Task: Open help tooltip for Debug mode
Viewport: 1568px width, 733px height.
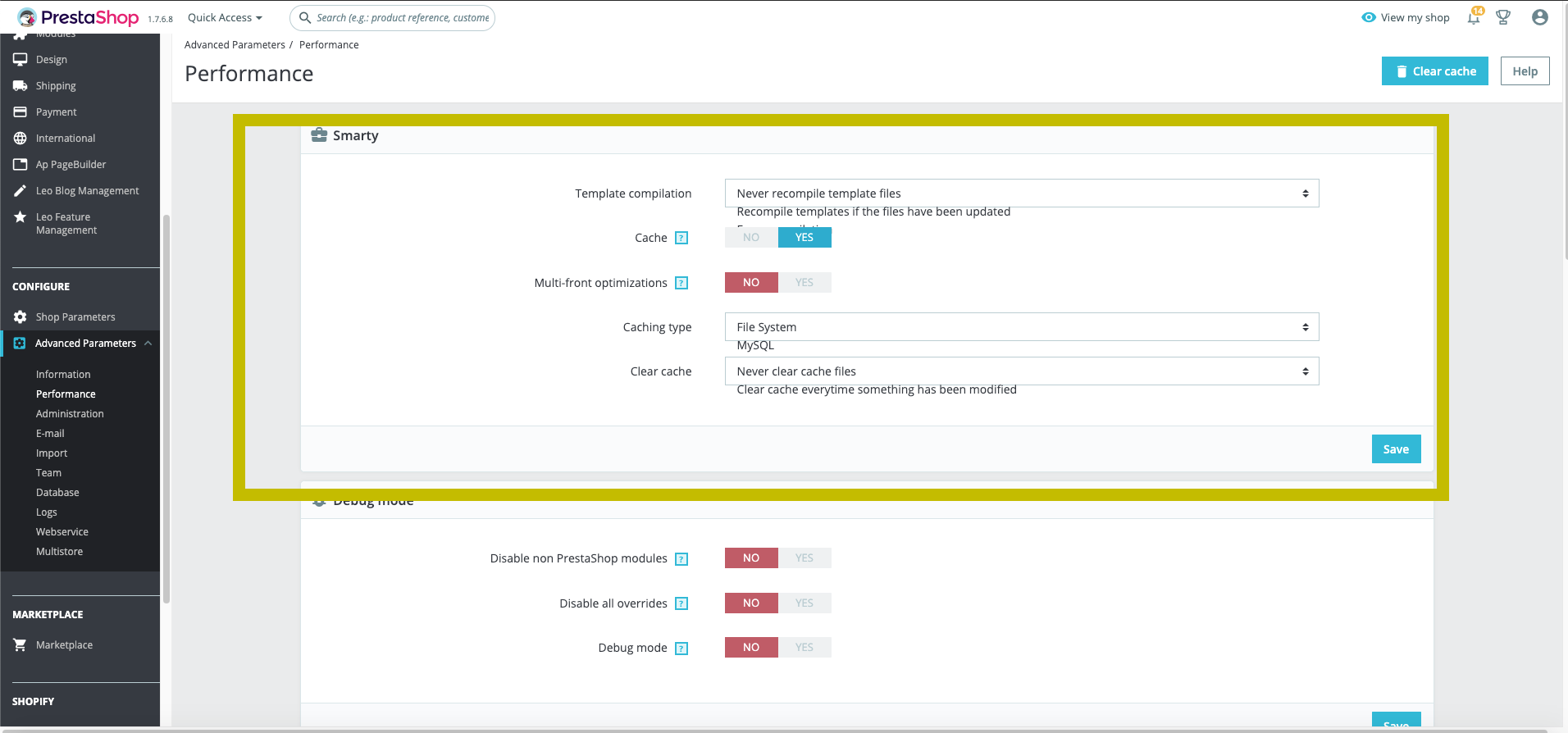Action: pyautogui.click(x=681, y=648)
